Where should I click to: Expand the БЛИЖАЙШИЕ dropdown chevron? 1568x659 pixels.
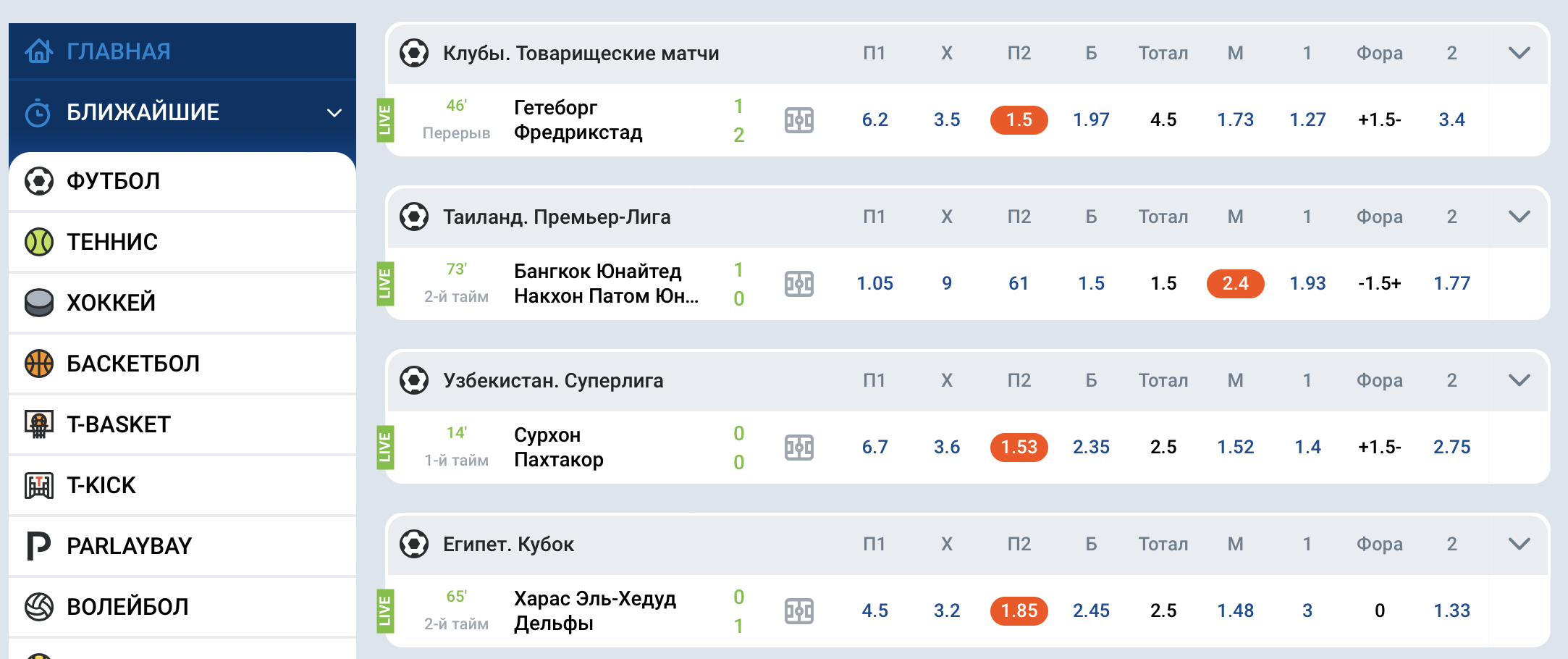pyautogui.click(x=334, y=113)
